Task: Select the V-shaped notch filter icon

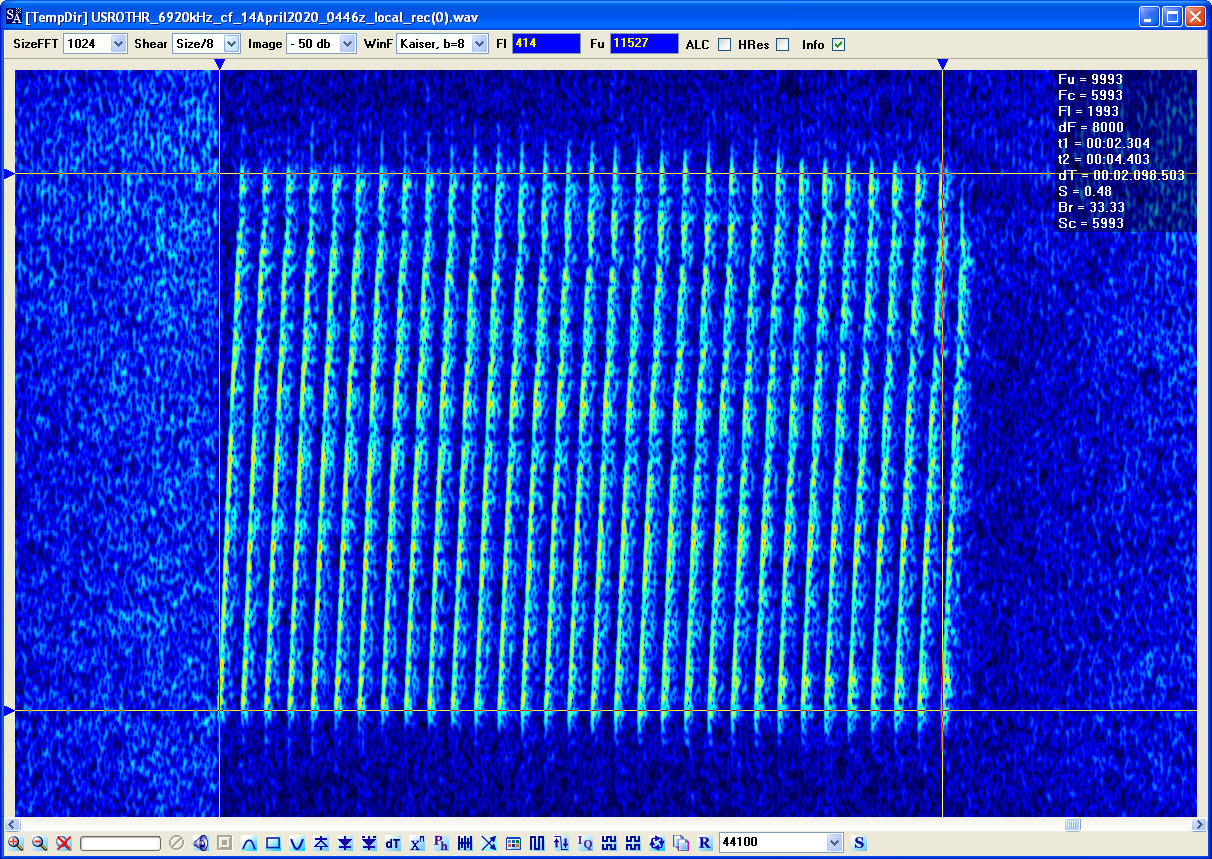Action: 297,843
